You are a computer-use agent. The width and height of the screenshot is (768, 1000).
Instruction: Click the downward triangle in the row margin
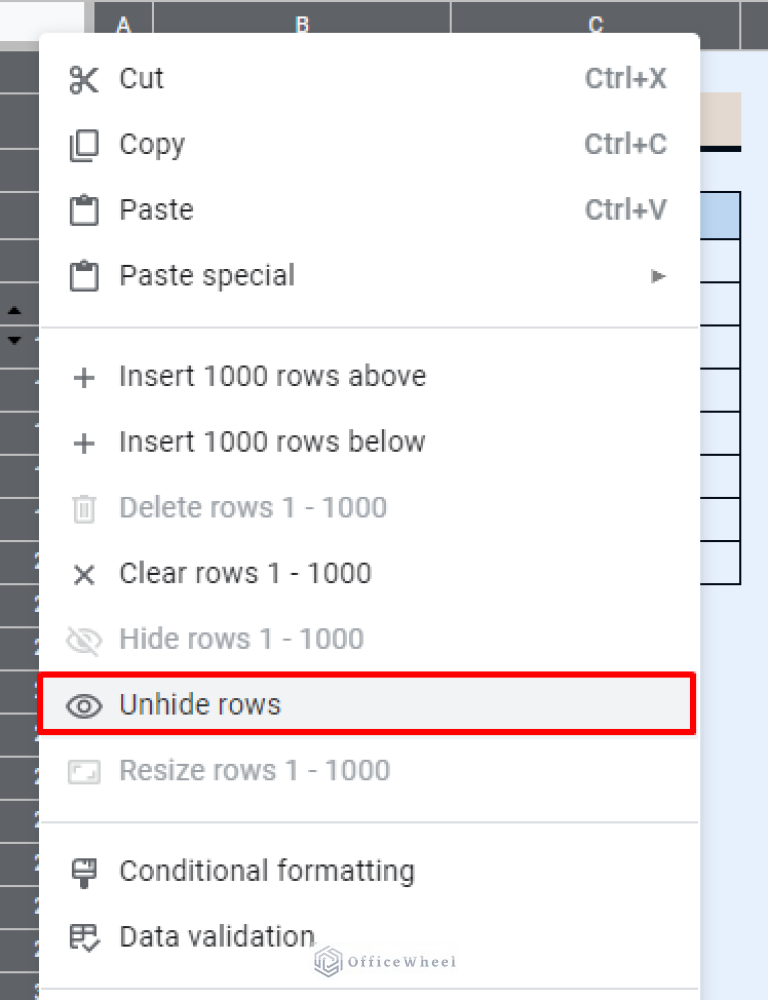[15, 339]
